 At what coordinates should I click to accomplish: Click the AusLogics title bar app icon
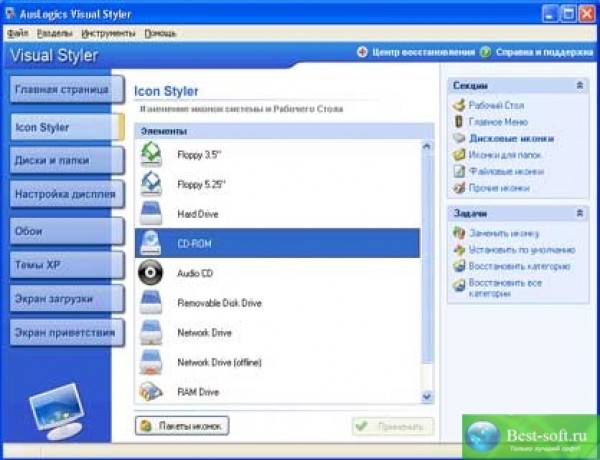coord(11,14)
